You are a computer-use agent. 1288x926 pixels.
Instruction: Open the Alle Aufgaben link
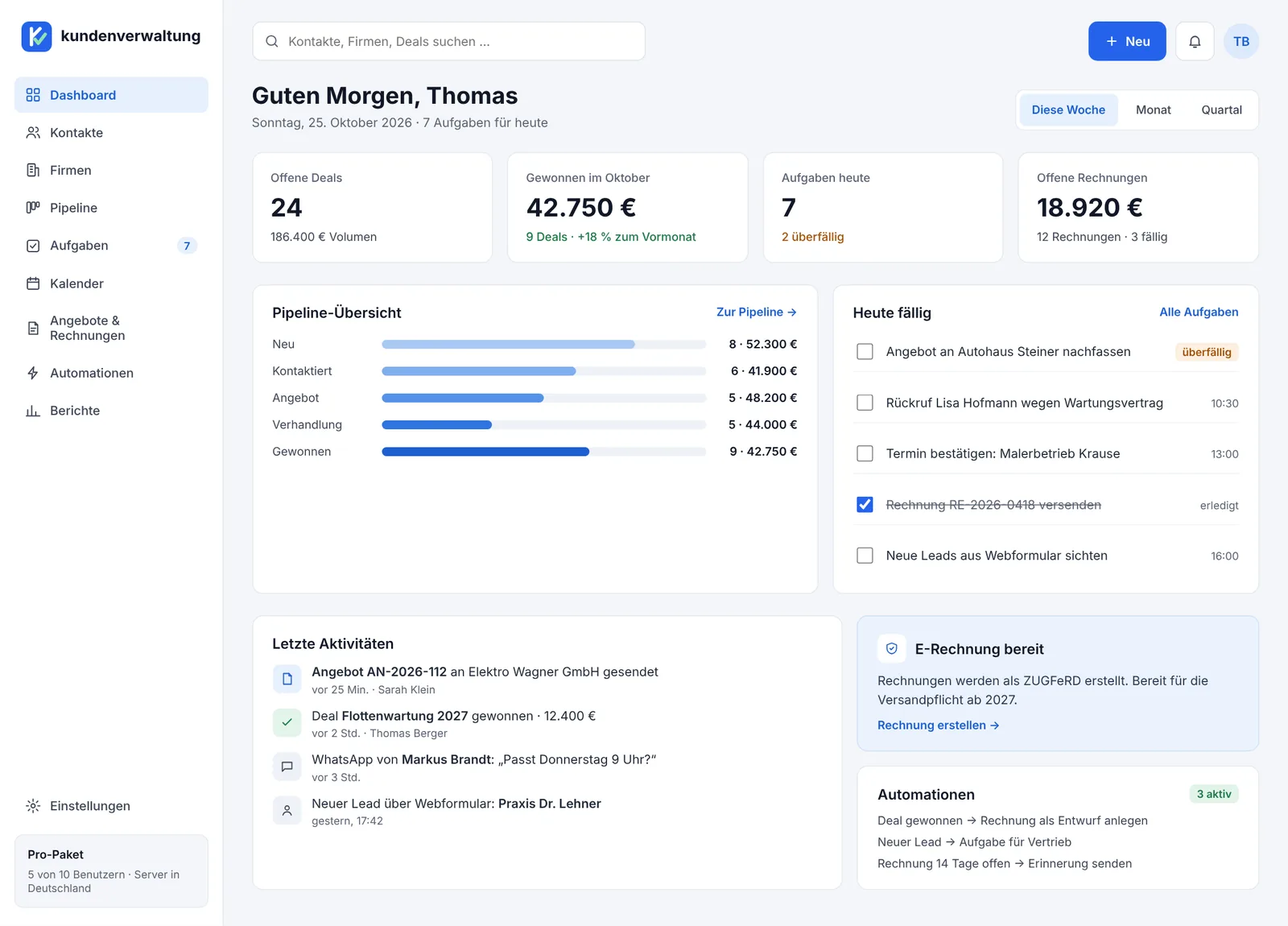(1199, 312)
